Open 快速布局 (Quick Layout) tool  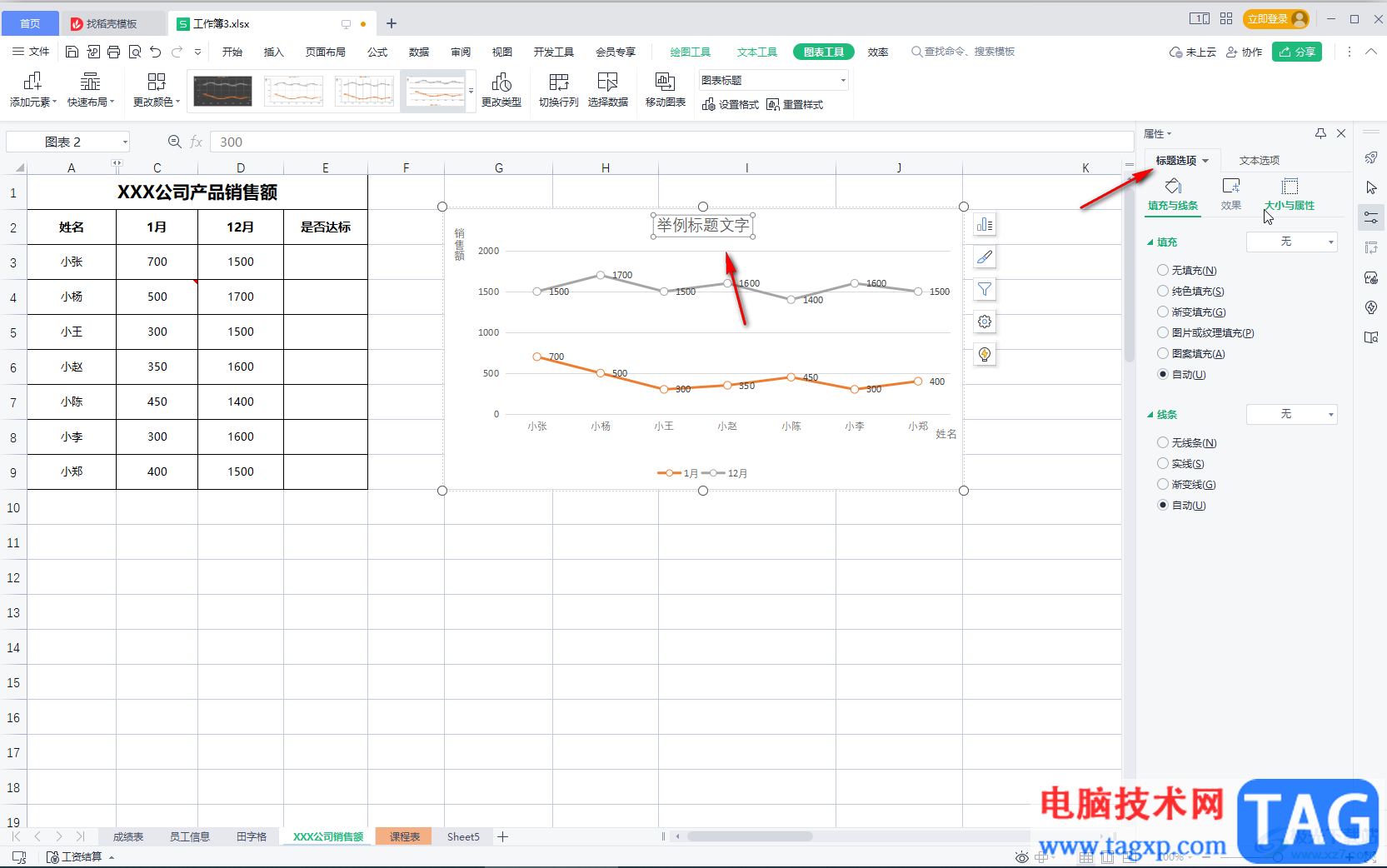click(x=91, y=90)
